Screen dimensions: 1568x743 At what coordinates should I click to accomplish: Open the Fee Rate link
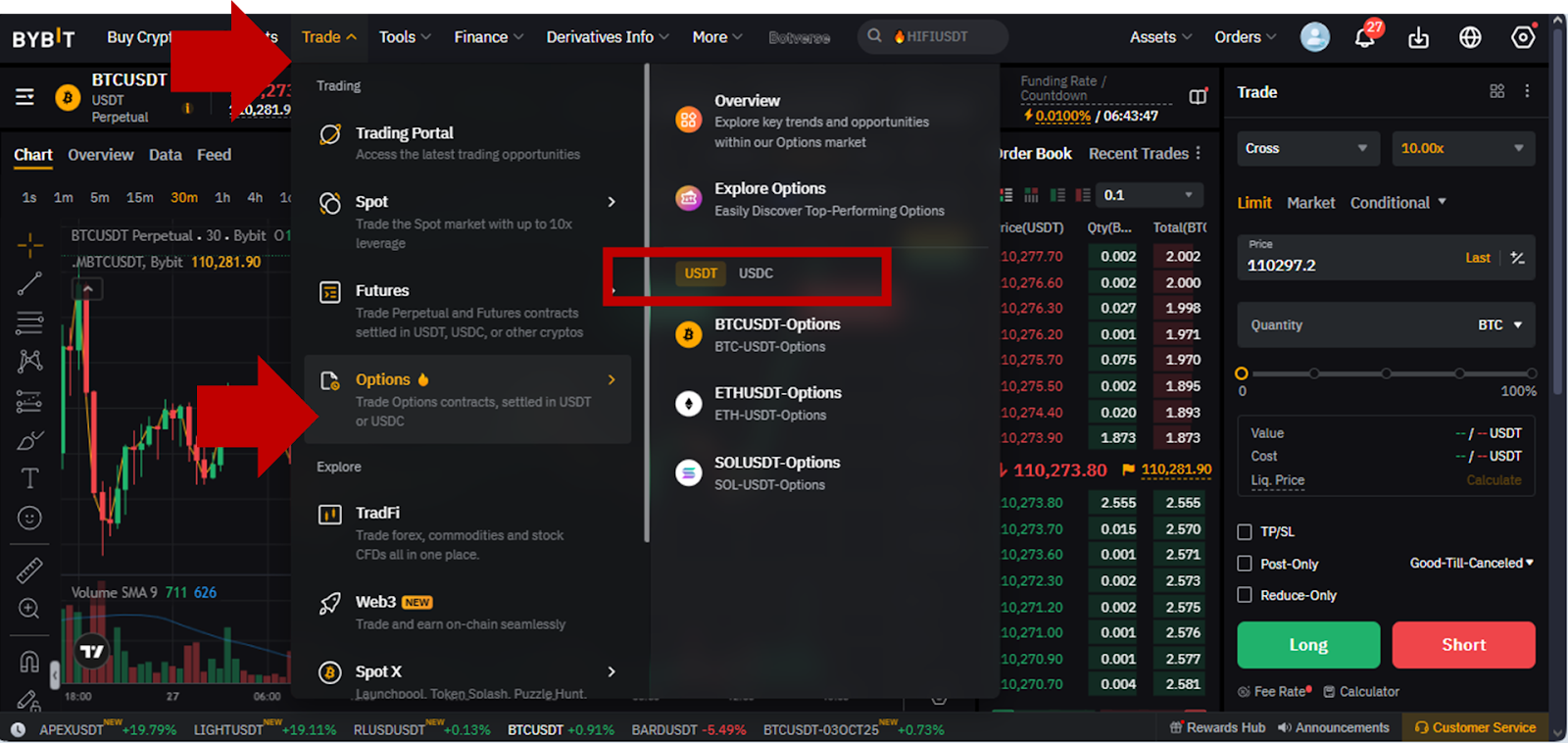[1274, 692]
